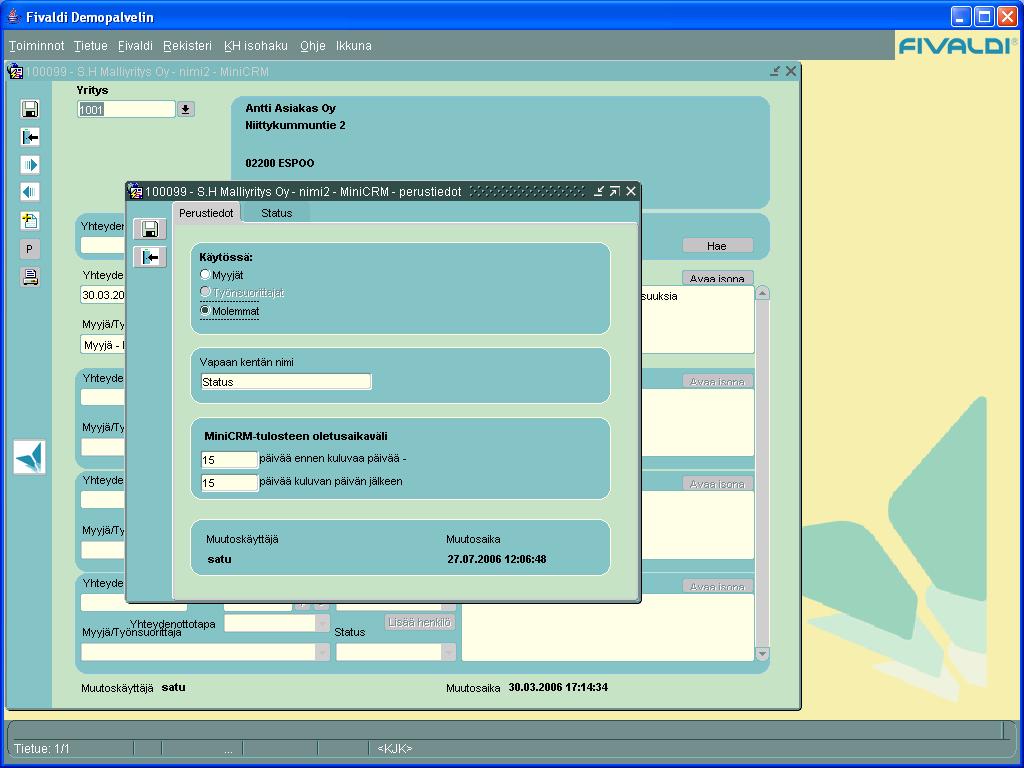Click the address line 'Niittykummuntie 2'
This screenshot has height=768, width=1024.
(x=295, y=125)
